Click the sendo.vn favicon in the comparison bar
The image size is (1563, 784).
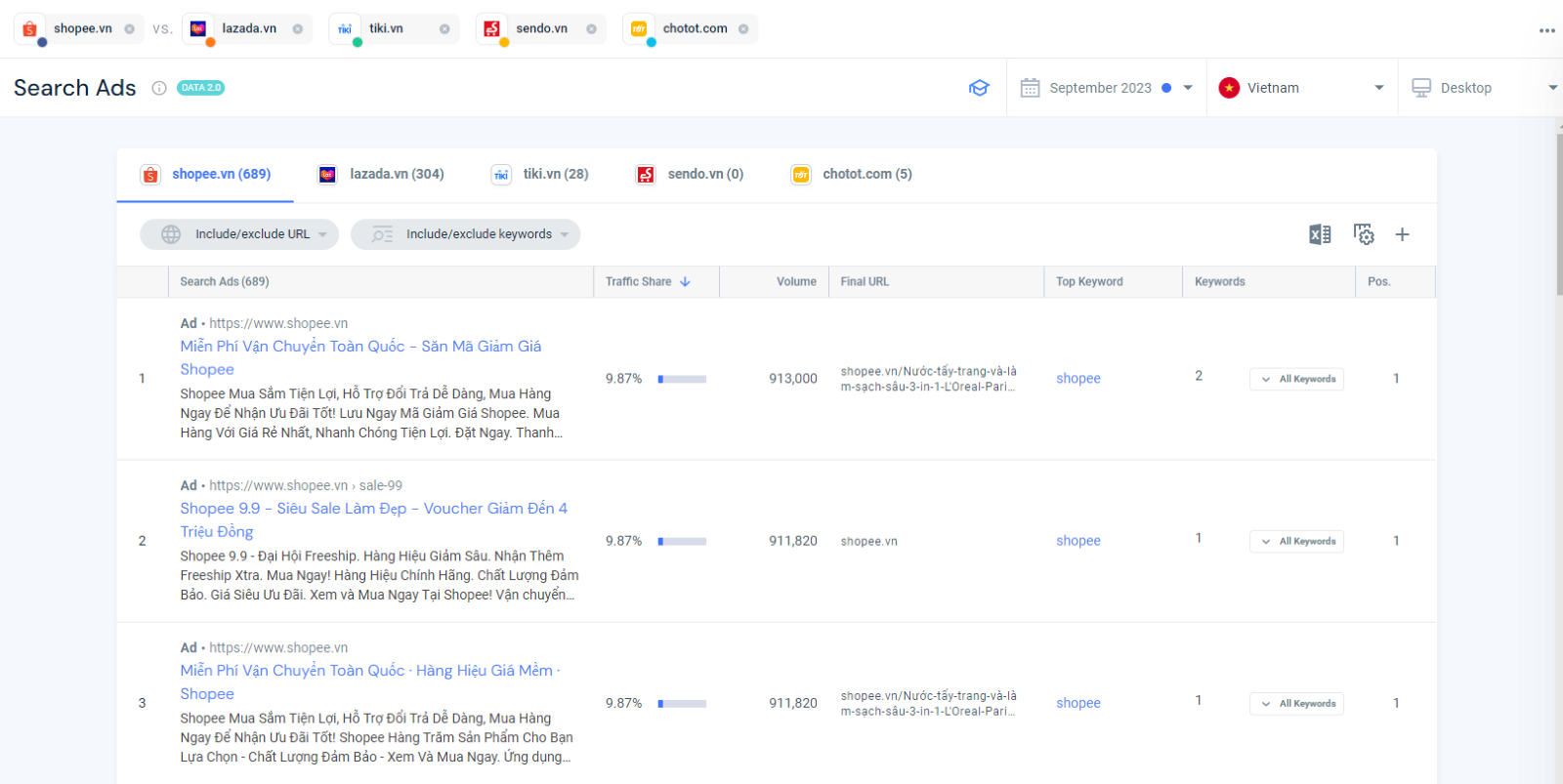pos(492,29)
